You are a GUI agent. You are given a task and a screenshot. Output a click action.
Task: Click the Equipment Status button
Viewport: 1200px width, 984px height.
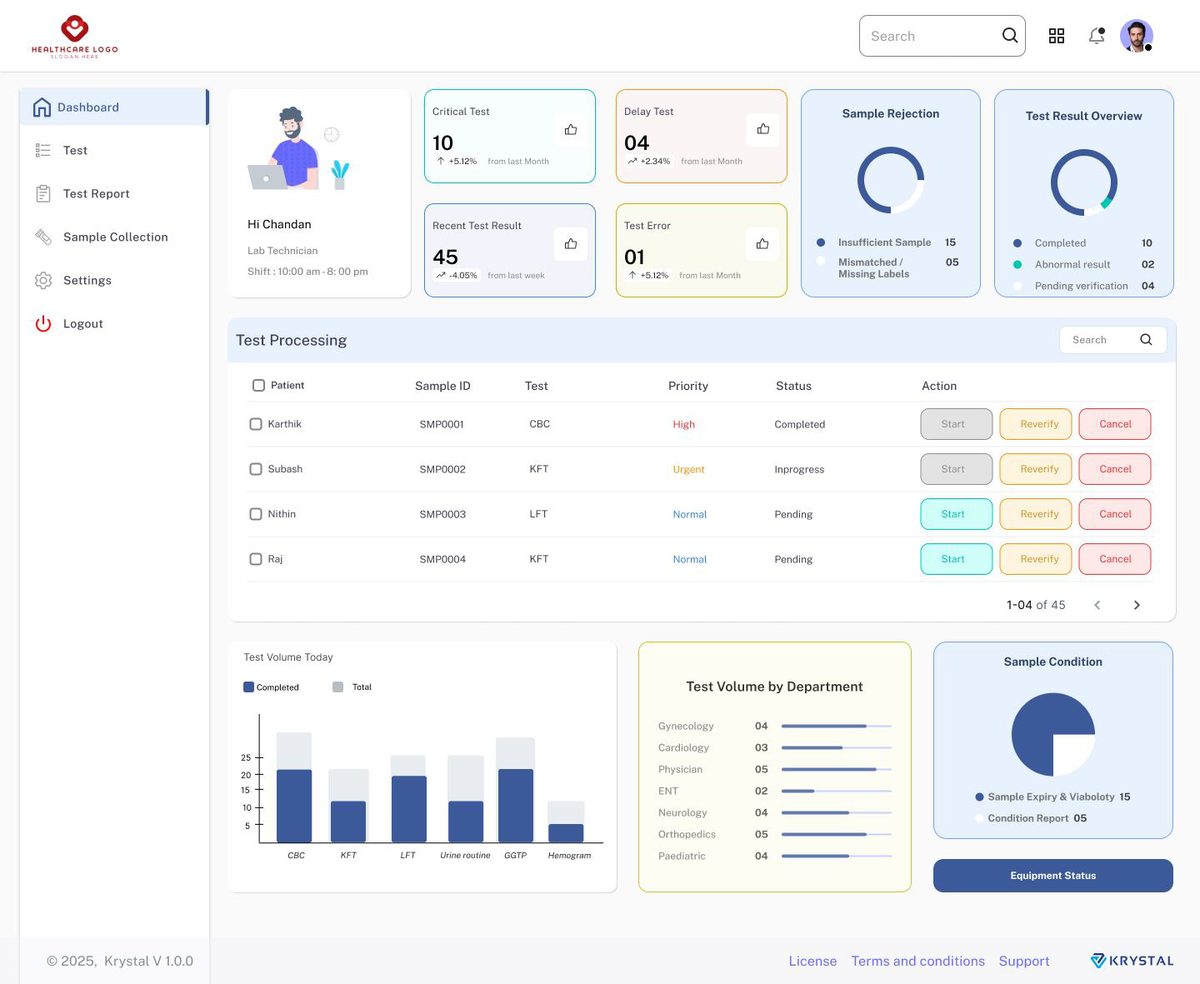pyautogui.click(x=1053, y=876)
